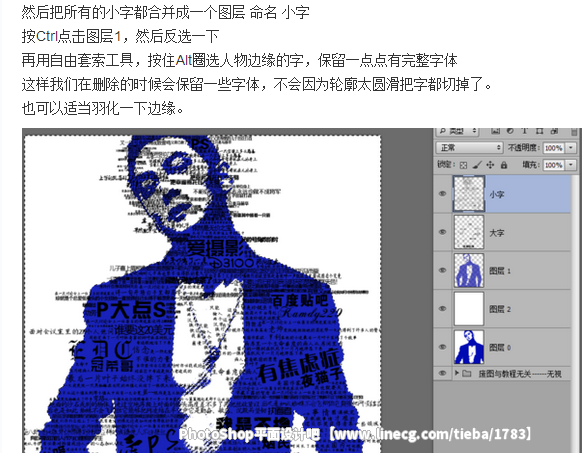Hide the 废图与教程无关 layer group
587x453 pixels.
[x=442, y=373]
